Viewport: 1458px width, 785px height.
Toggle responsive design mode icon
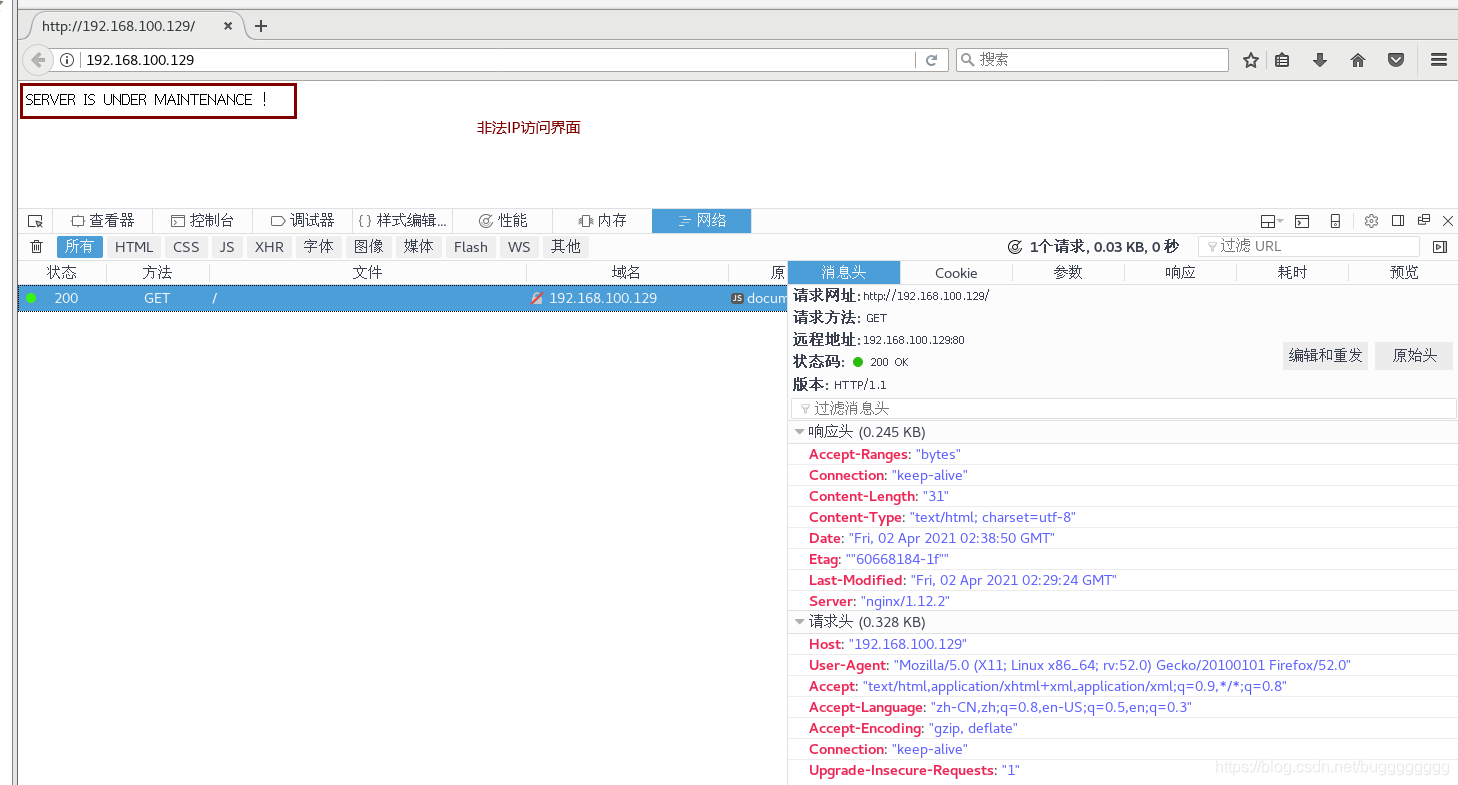[1335, 221]
